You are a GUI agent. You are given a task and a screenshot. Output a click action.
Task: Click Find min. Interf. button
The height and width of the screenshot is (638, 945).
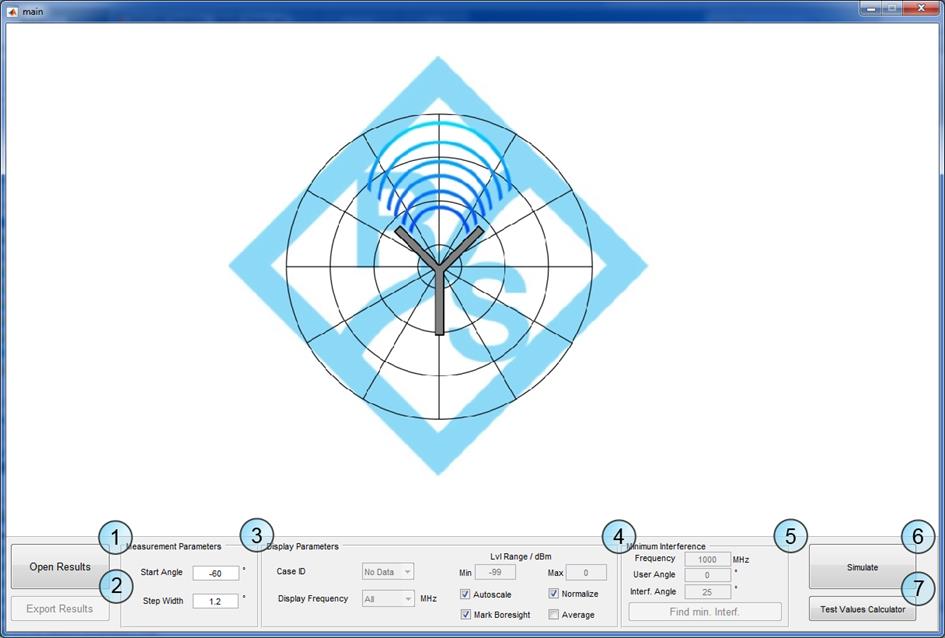pyautogui.click(x=705, y=612)
